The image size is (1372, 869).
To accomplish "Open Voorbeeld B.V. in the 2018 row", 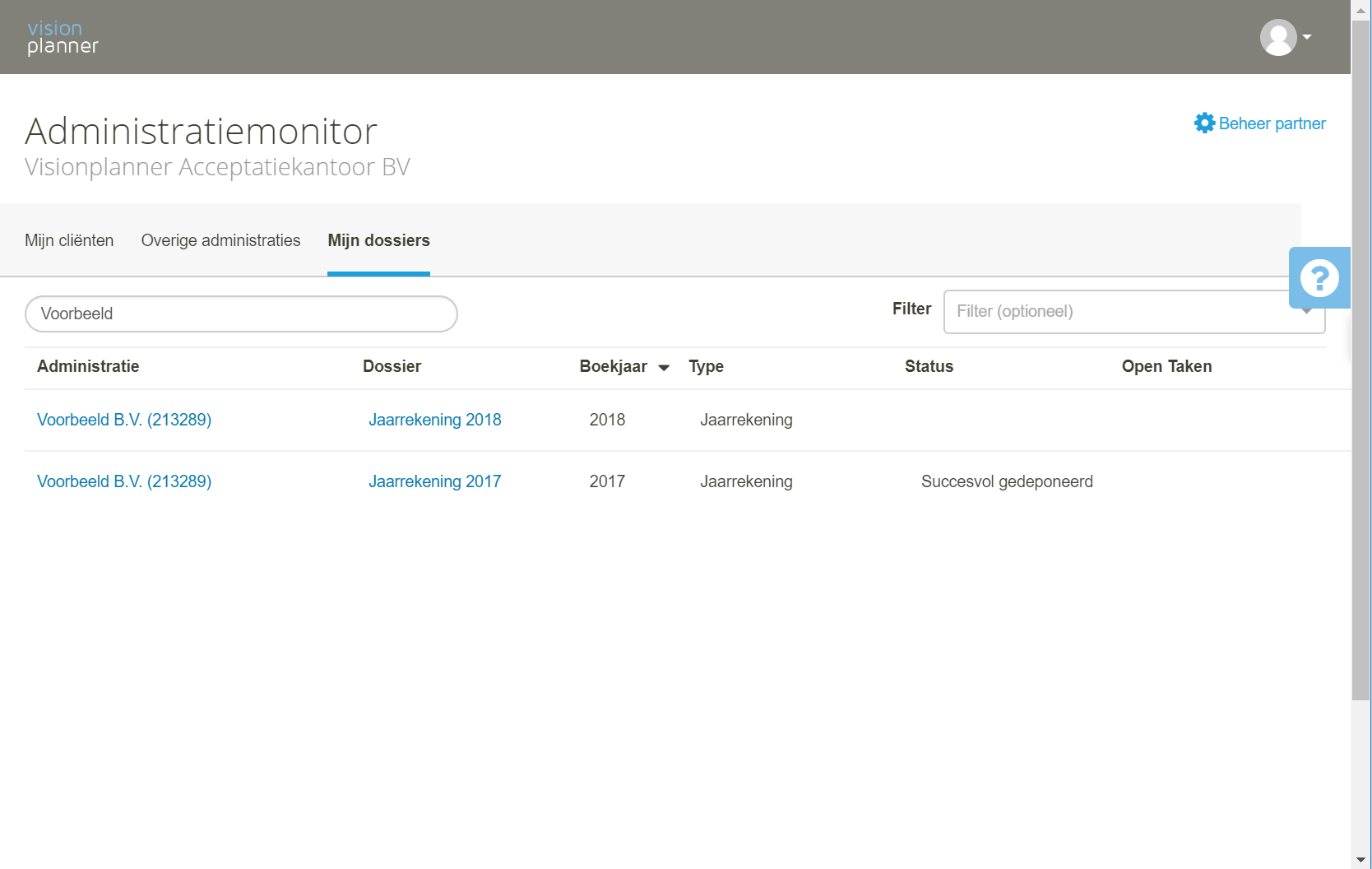I will pos(124,420).
